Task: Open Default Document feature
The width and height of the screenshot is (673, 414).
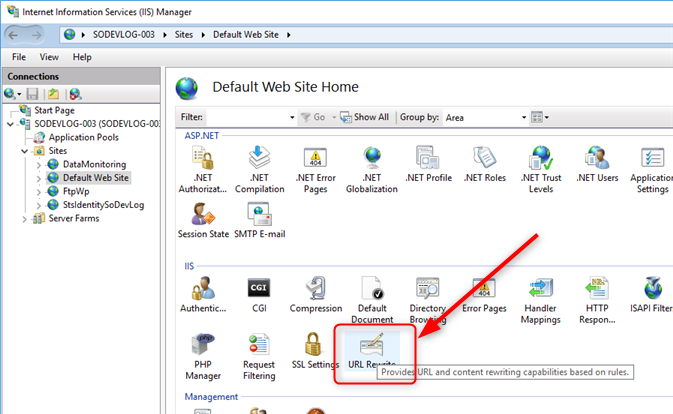Action: point(372,300)
